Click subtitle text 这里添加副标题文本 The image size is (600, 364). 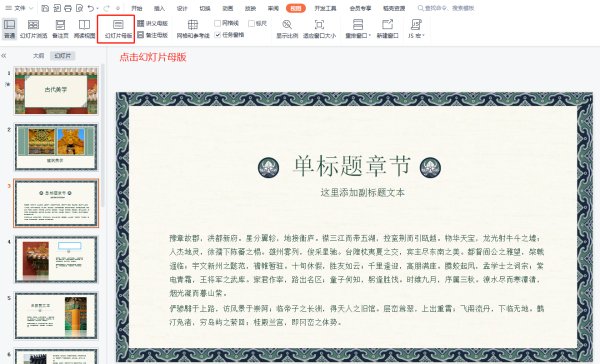(362, 193)
